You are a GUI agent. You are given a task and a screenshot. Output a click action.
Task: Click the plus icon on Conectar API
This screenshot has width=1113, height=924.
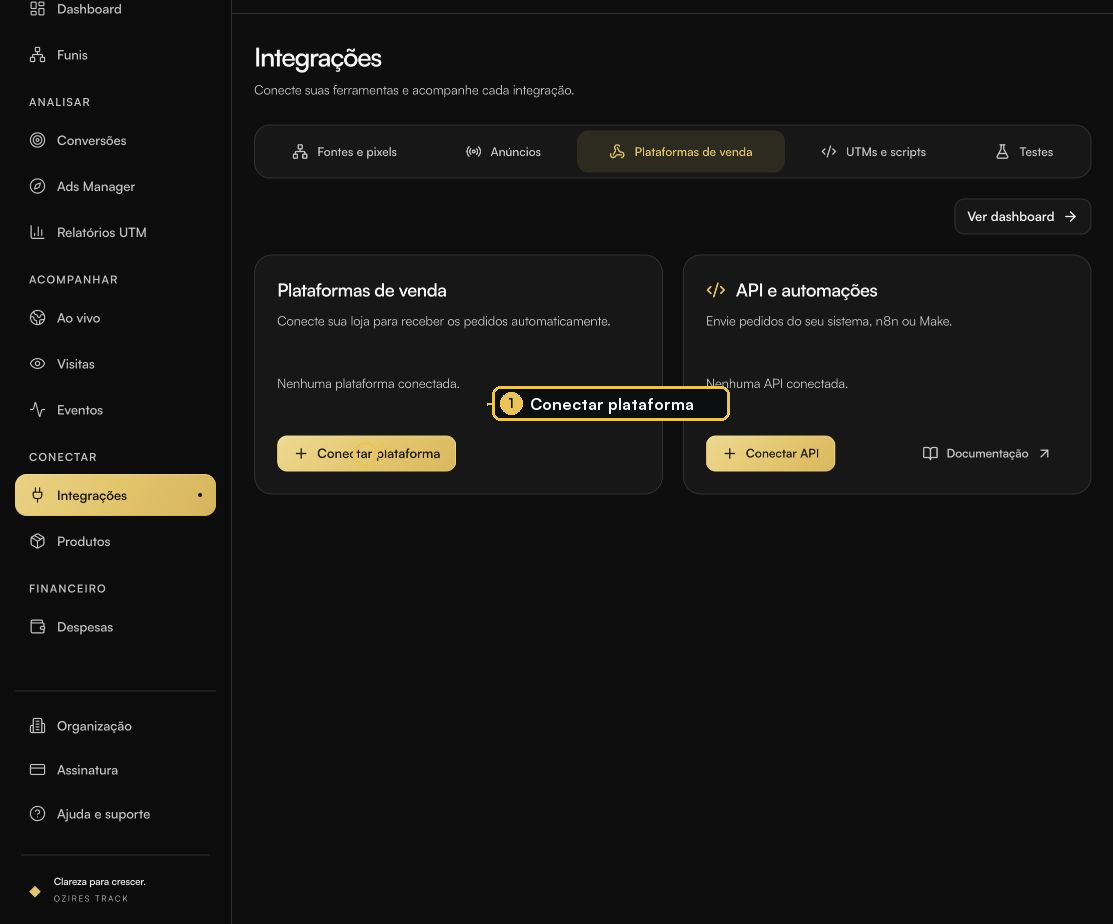click(x=729, y=453)
